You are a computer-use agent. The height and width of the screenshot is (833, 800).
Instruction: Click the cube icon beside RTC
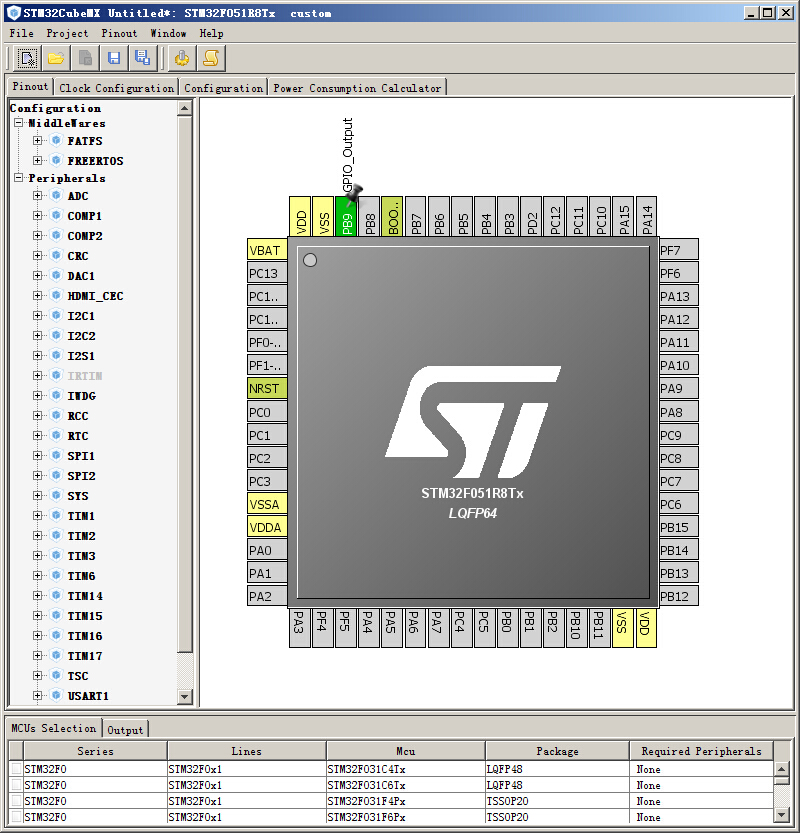56,436
